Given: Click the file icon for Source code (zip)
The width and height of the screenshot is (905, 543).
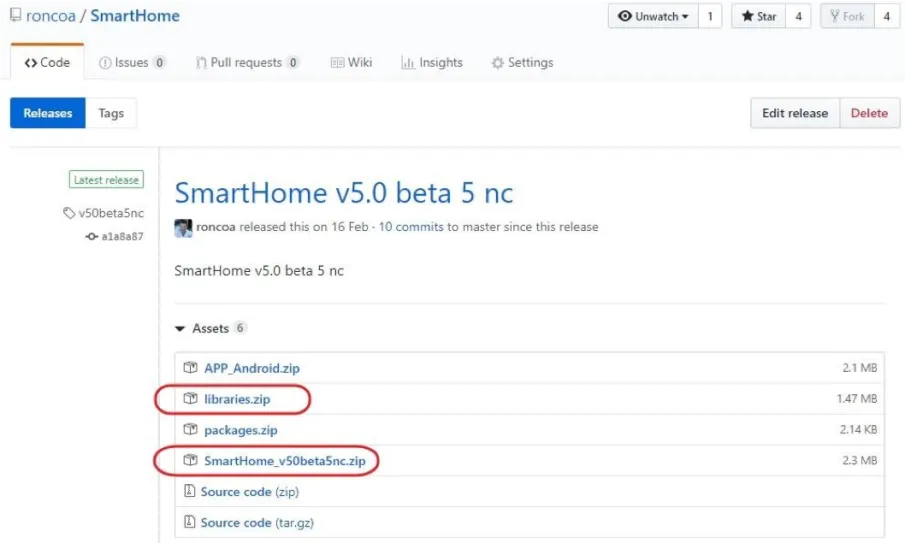Looking at the screenshot, I should pos(189,491).
